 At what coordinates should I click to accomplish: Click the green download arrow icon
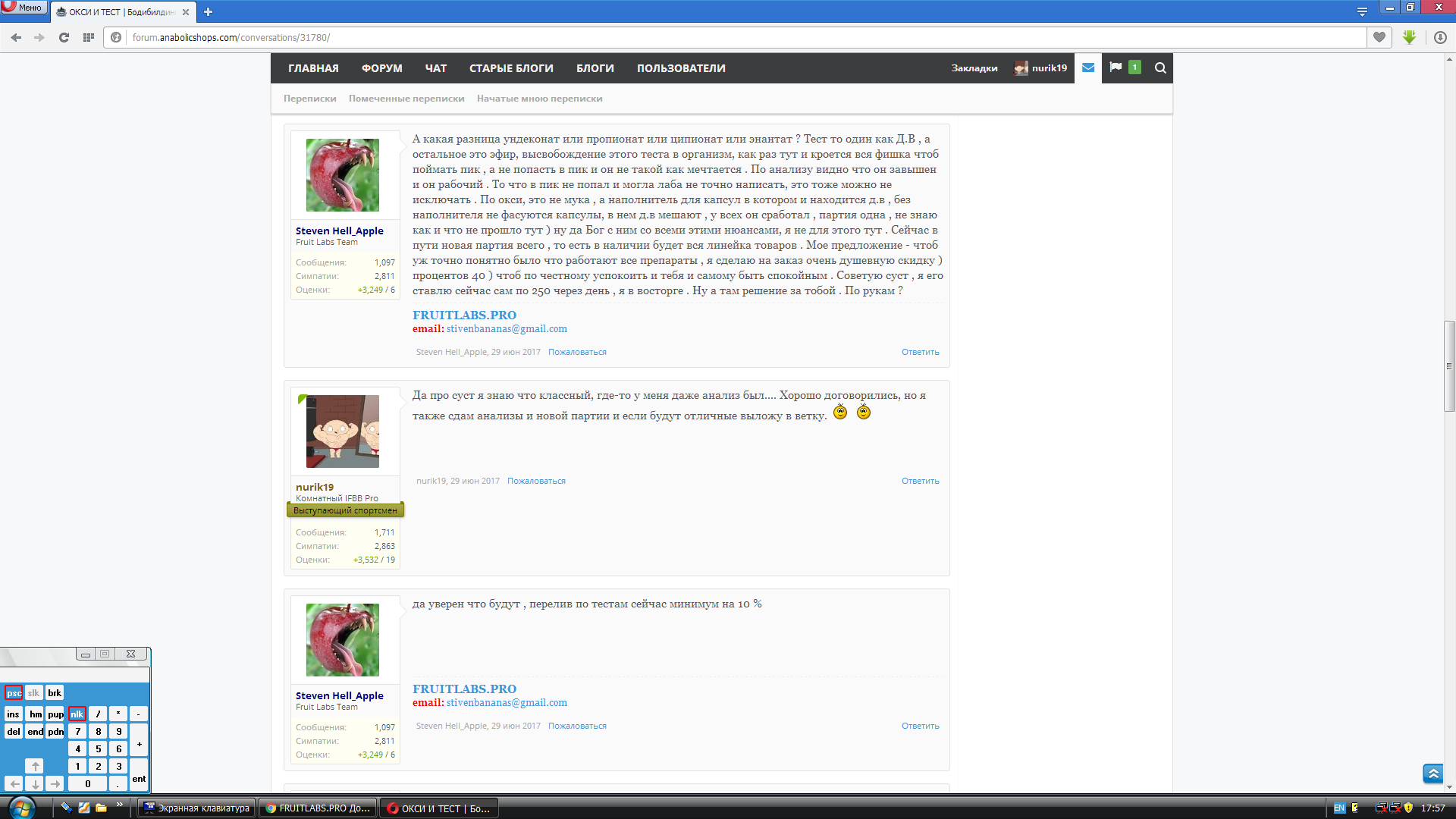tap(1410, 37)
